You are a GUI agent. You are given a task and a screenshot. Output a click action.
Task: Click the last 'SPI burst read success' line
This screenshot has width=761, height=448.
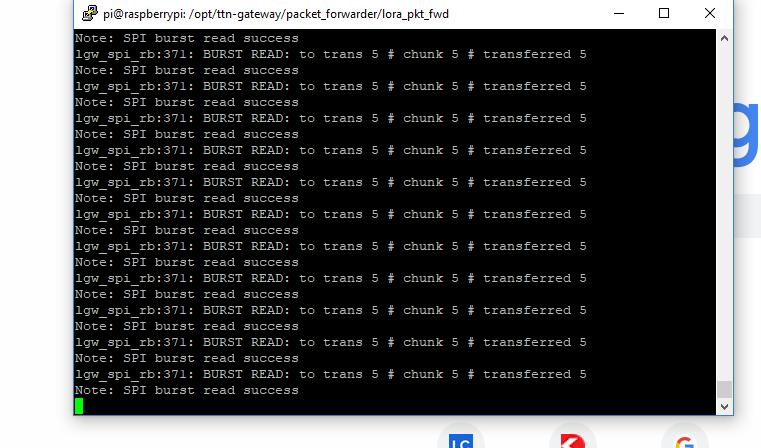(187, 390)
